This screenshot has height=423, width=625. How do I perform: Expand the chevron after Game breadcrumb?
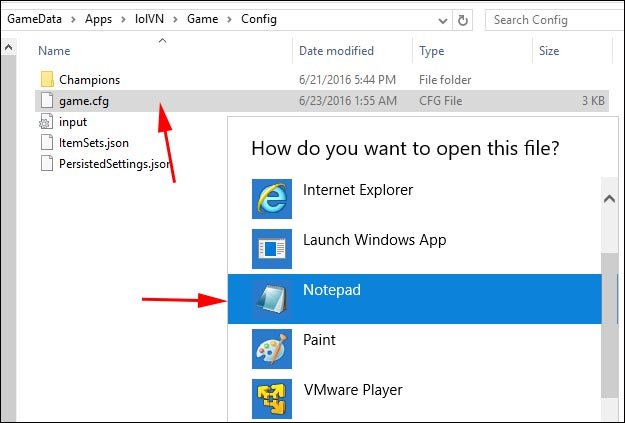(x=229, y=20)
